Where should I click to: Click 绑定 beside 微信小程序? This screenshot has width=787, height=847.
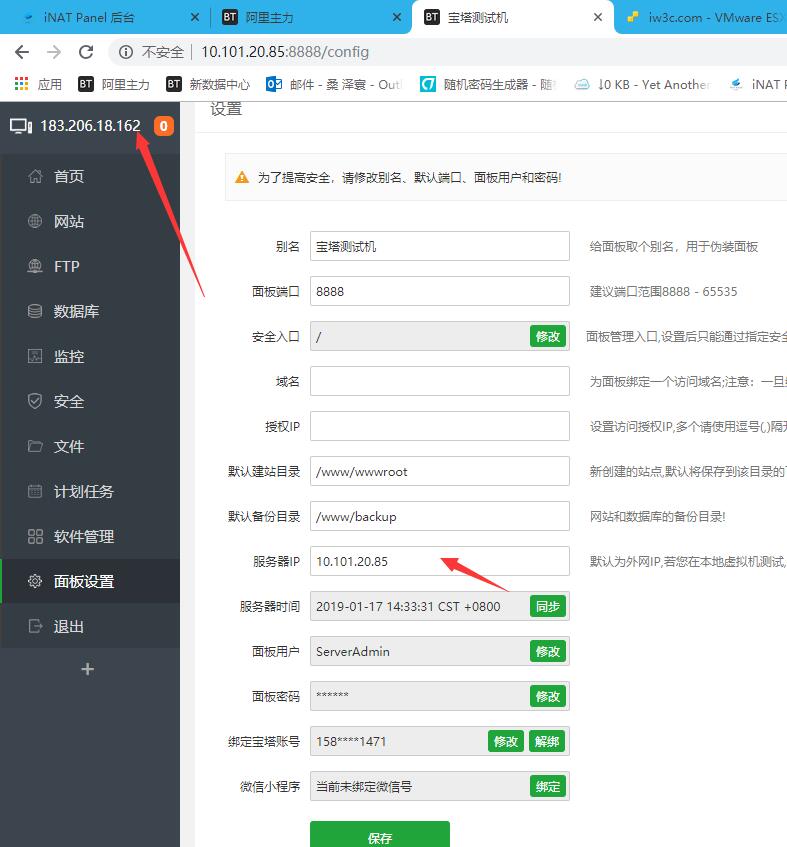[x=548, y=786]
